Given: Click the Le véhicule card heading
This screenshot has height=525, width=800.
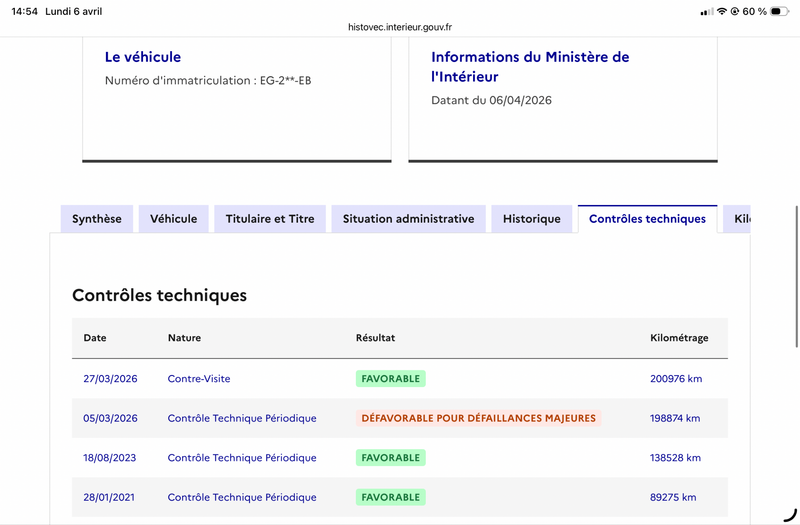Looking at the screenshot, I should [143, 57].
